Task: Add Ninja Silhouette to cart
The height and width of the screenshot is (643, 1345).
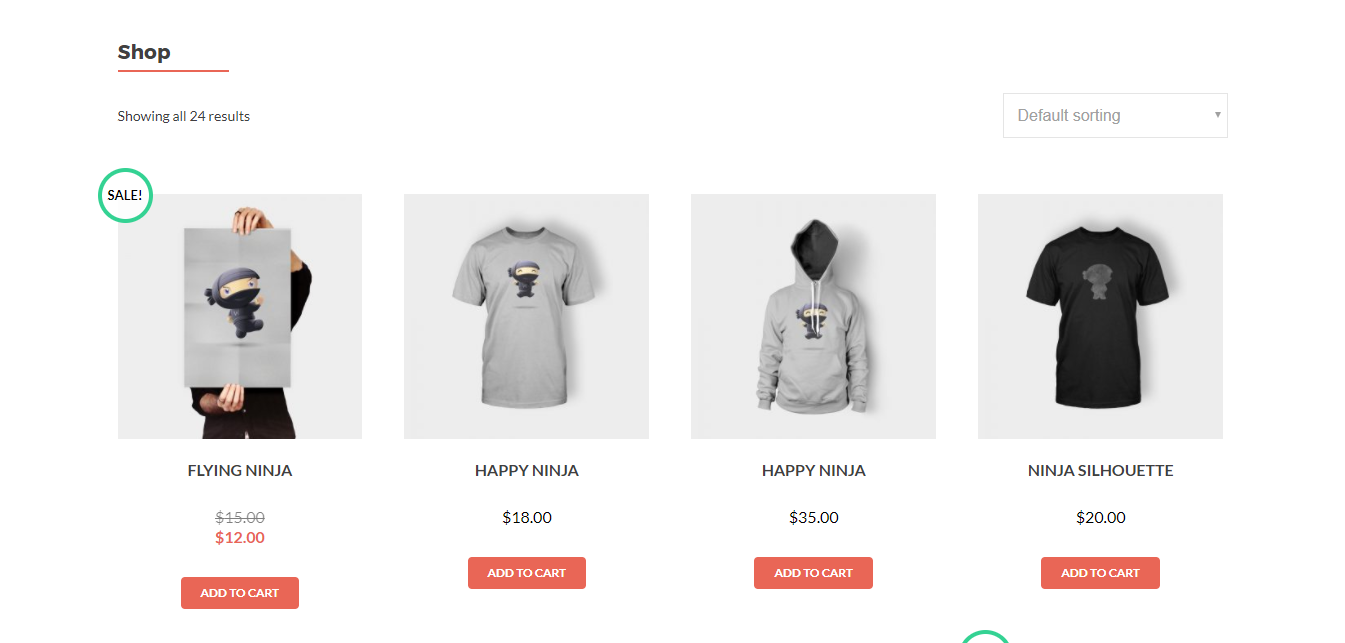Action: pyautogui.click(x=1100, y=573)
